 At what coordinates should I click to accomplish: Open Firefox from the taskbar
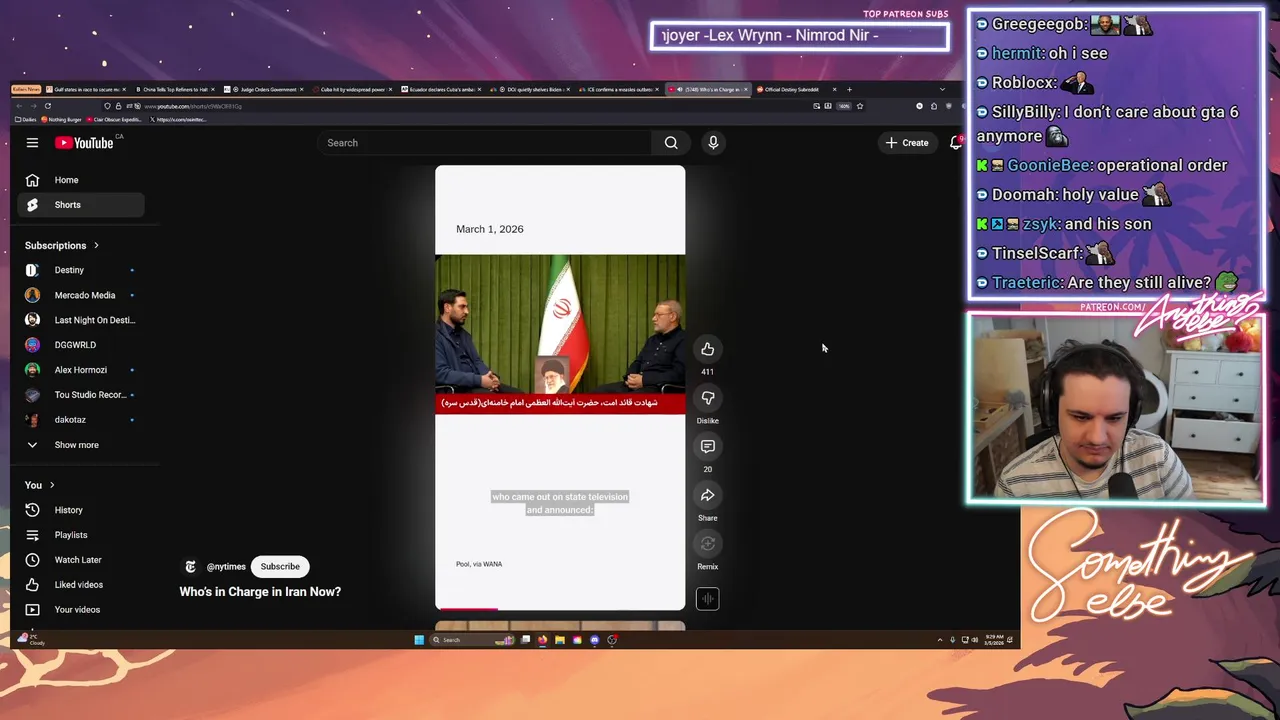tap(542, 640)
